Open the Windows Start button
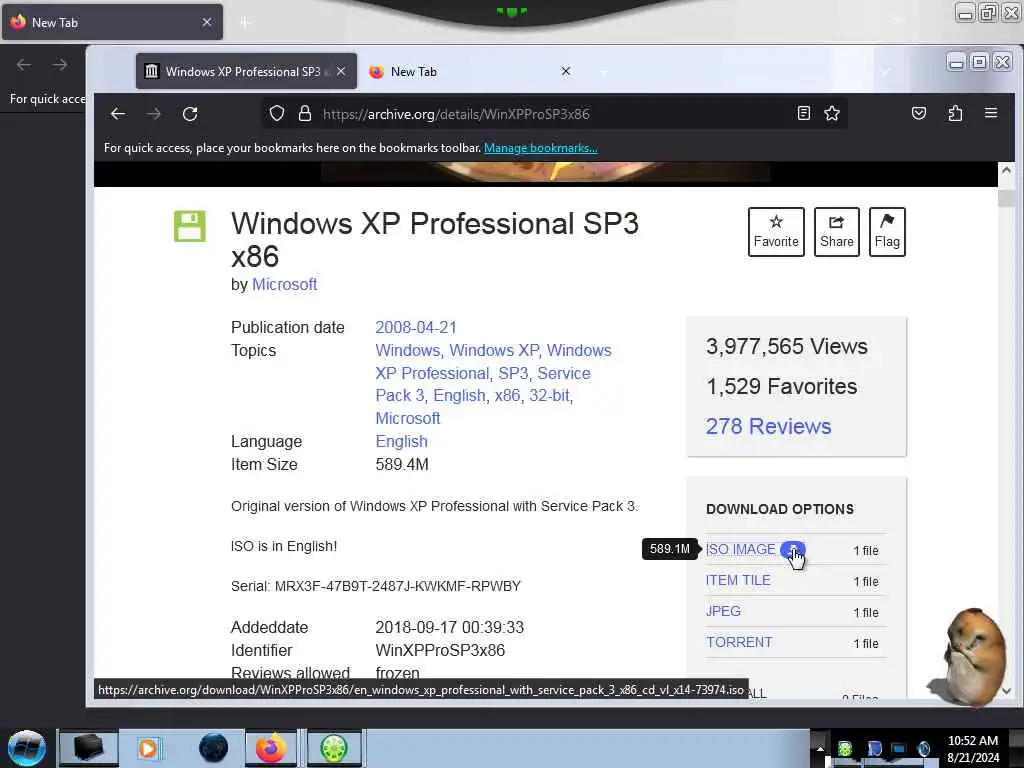Screen dimensions: 1024x768 pos(27,748)
